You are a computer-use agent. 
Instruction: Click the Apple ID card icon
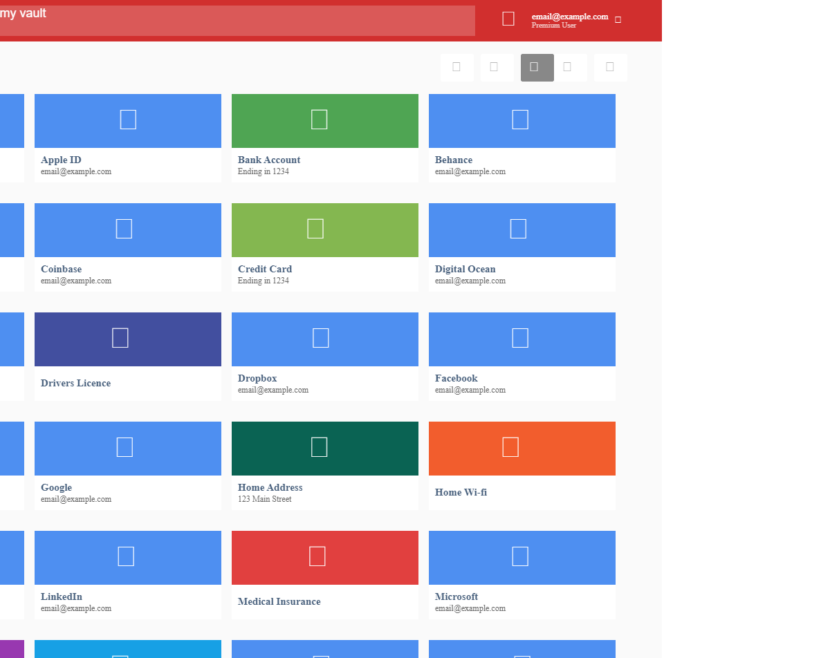(128, 120)
